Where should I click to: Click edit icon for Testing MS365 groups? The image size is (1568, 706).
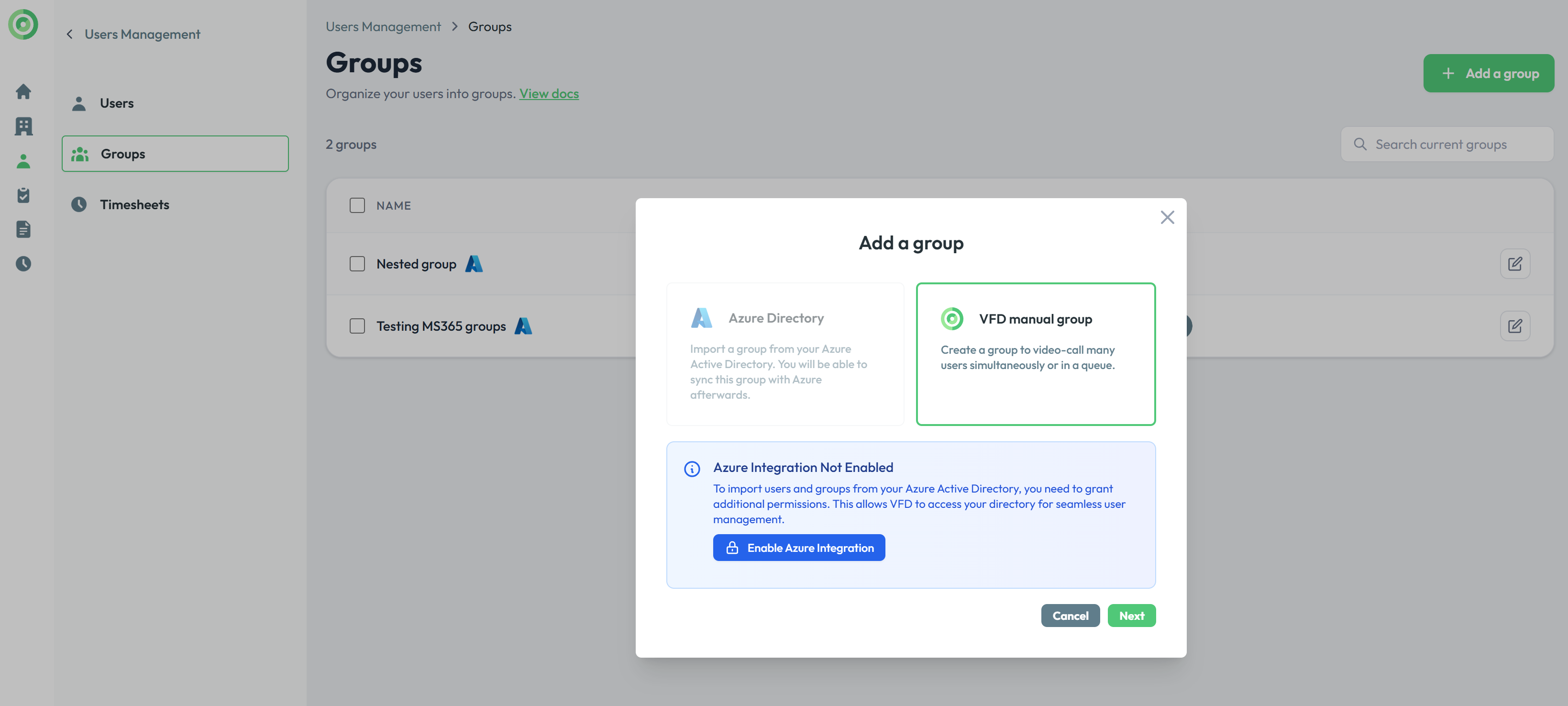[x=1514, y=326]
